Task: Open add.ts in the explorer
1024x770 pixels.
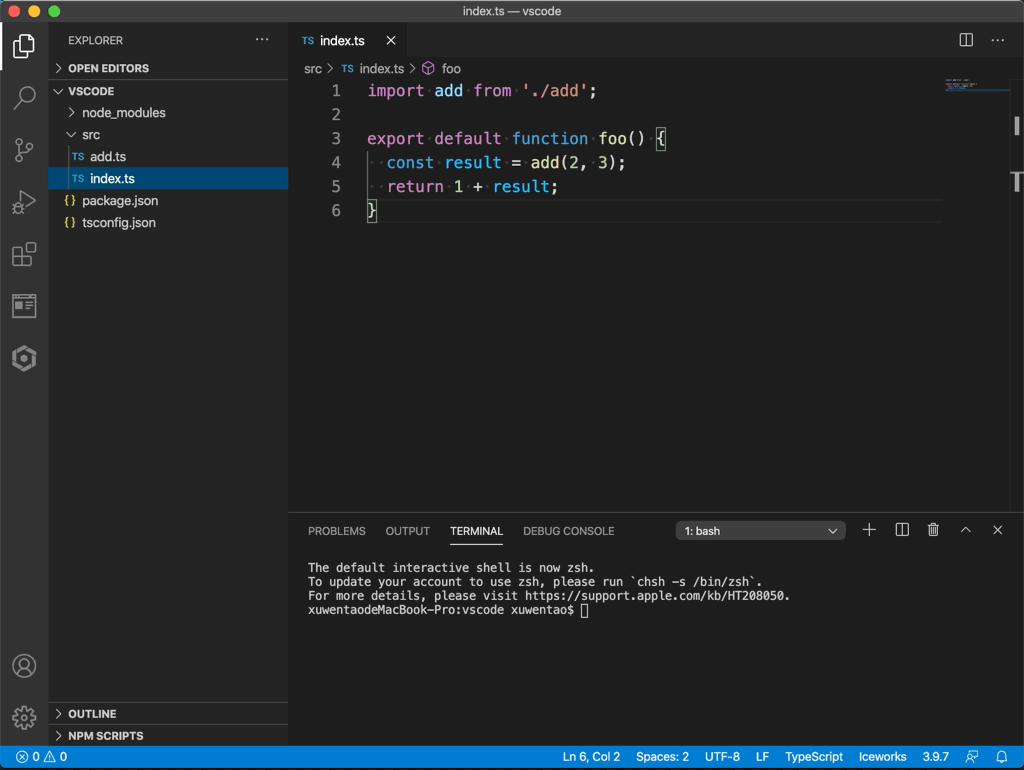Action: (x=108, y=157)
